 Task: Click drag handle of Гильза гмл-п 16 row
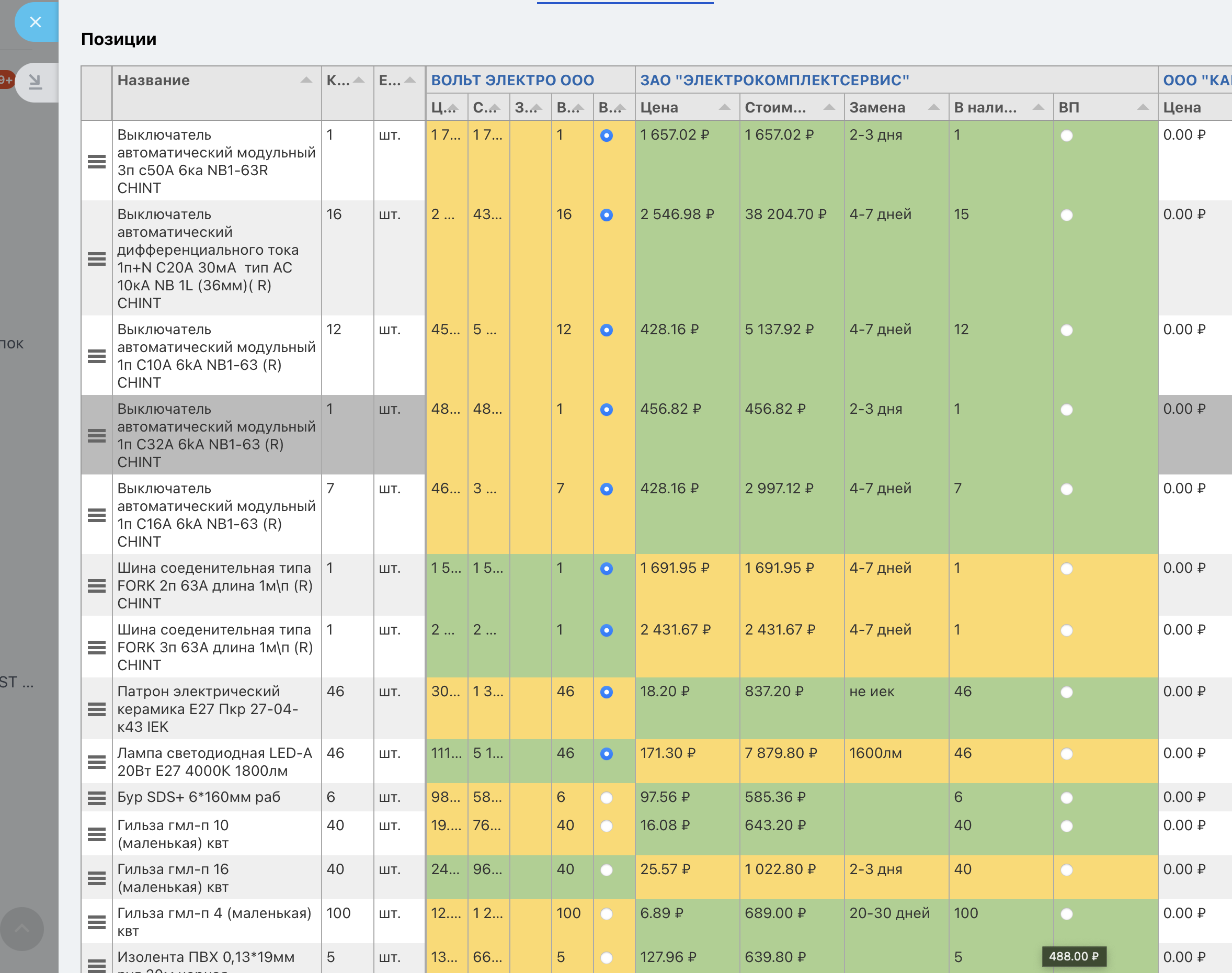click(x=97, y=878)
